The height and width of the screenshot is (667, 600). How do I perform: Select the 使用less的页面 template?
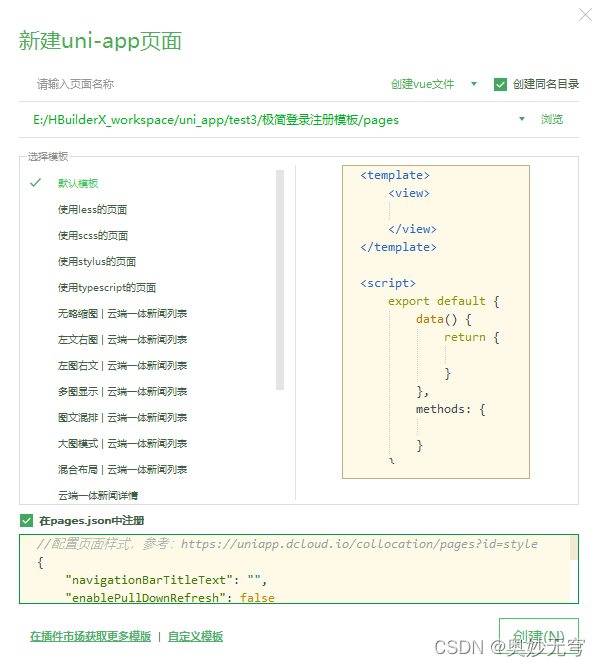[92, 209]
